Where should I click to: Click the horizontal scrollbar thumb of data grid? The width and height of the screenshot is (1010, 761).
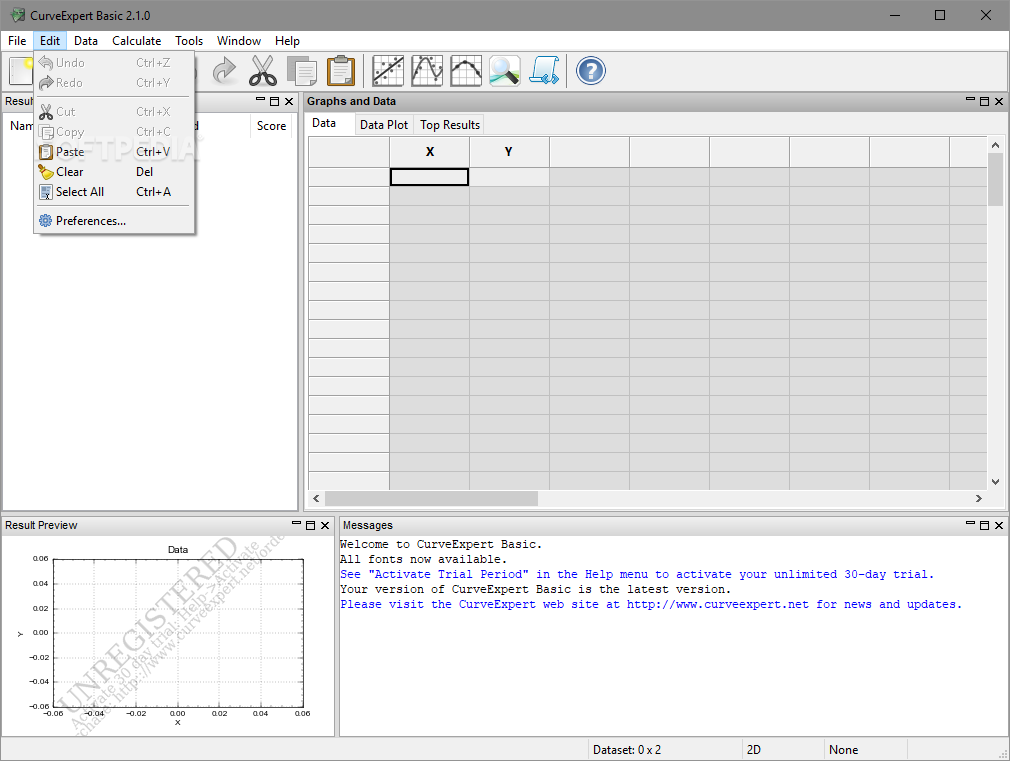click(431, 498)
